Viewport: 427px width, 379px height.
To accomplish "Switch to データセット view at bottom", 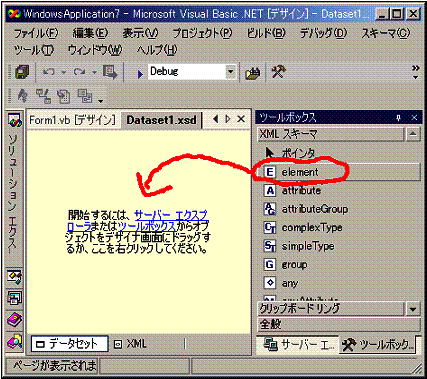I will pyautogui.click(x=70, y=344).
